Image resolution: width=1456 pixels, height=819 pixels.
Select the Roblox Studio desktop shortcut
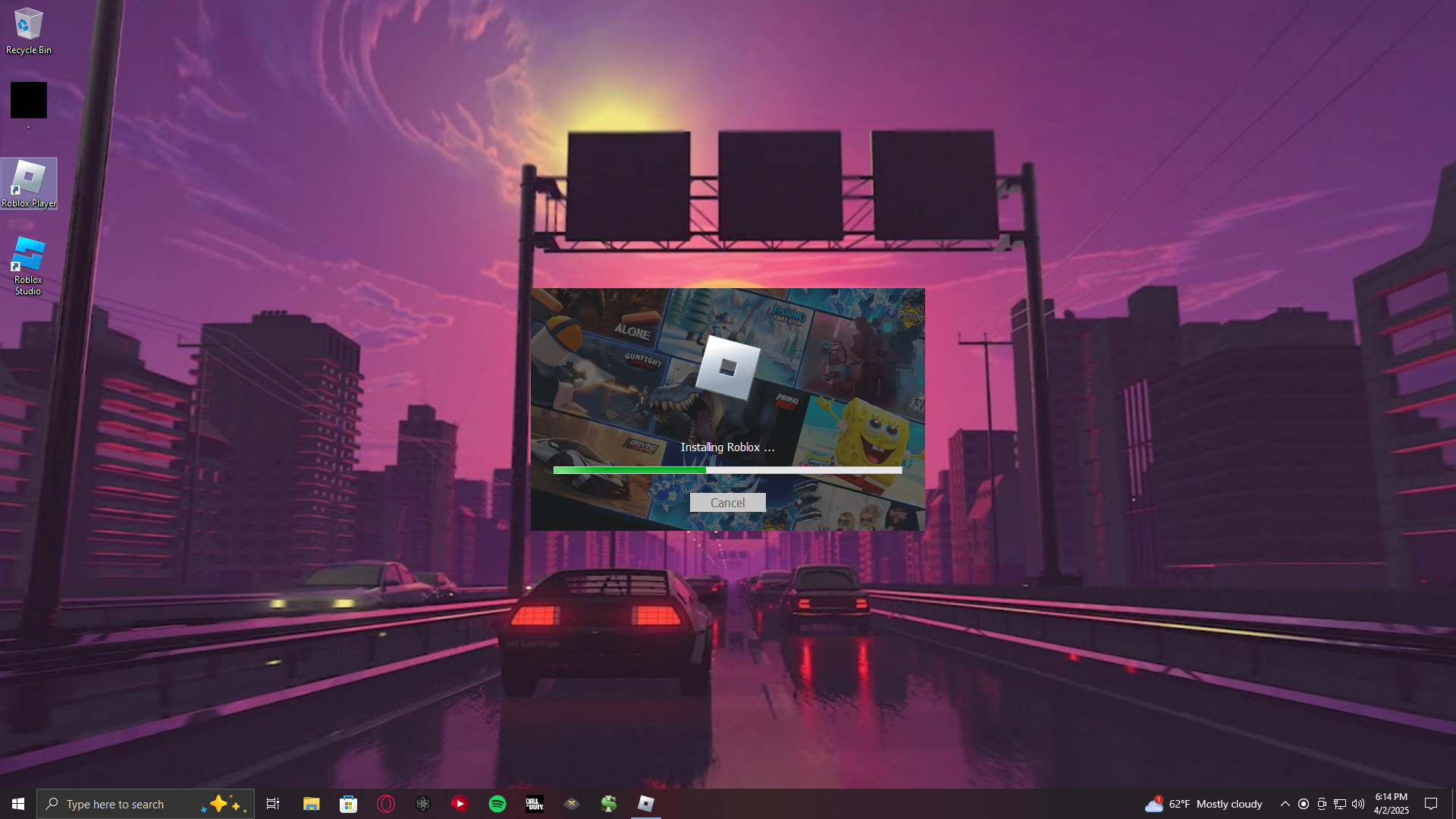tap(29, 265)
